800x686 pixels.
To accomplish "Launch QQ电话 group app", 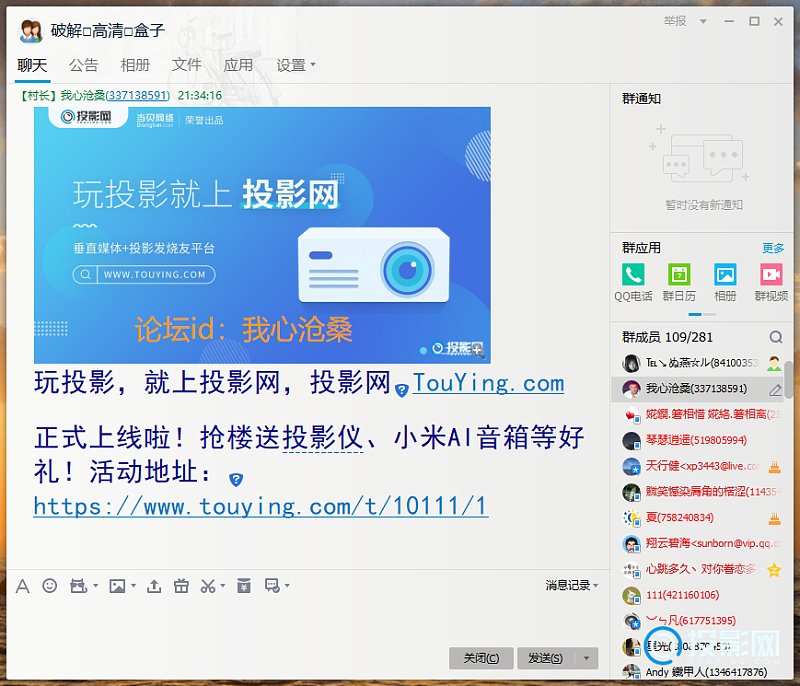I will (x=633, y=274).
